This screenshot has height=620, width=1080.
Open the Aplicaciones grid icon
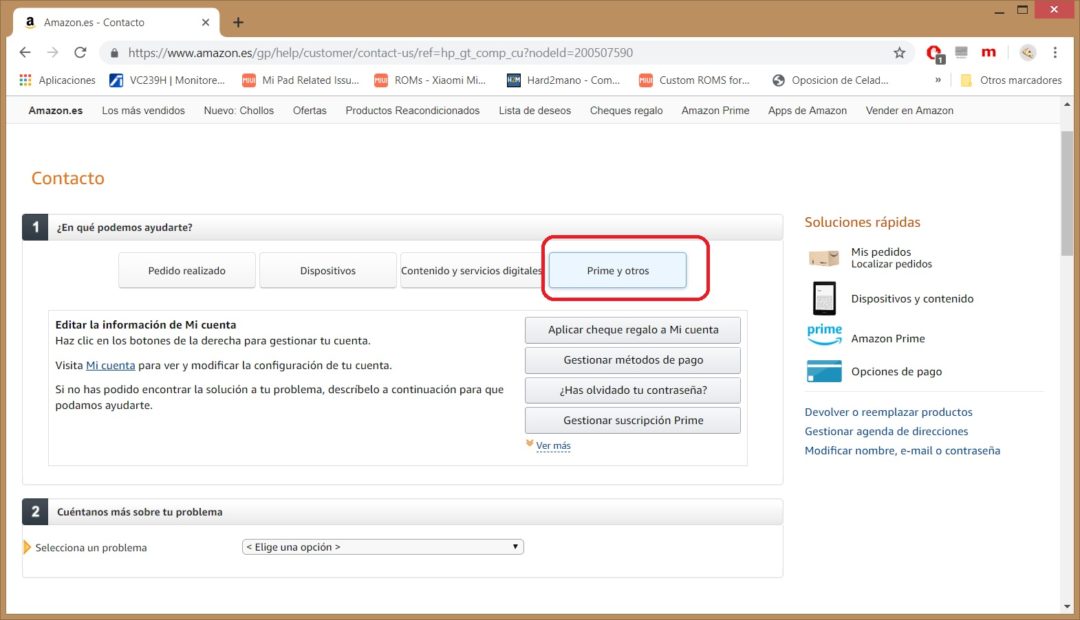click(x=23, y=80)
